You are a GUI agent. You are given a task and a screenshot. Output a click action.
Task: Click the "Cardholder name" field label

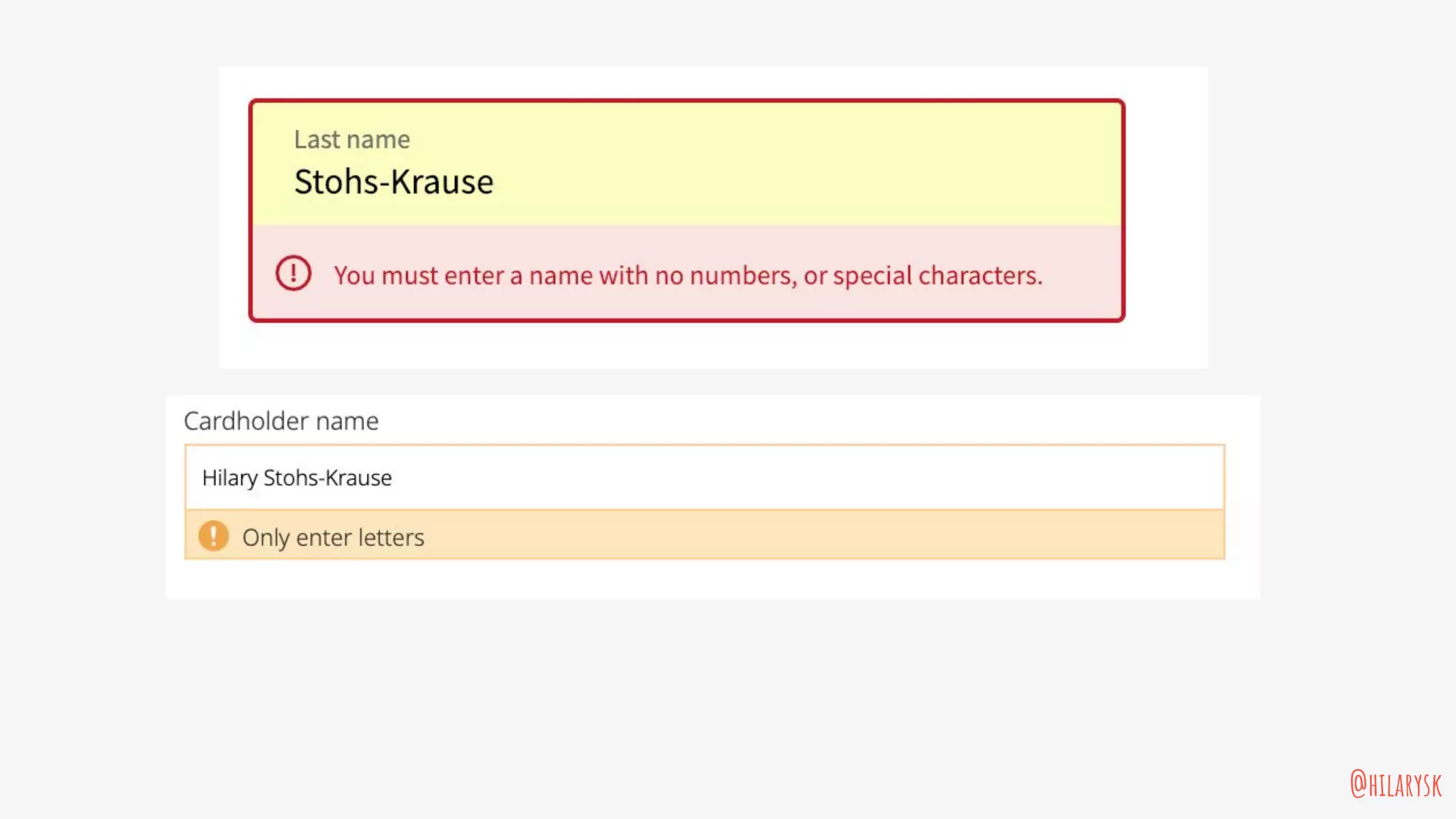point(281,422)
